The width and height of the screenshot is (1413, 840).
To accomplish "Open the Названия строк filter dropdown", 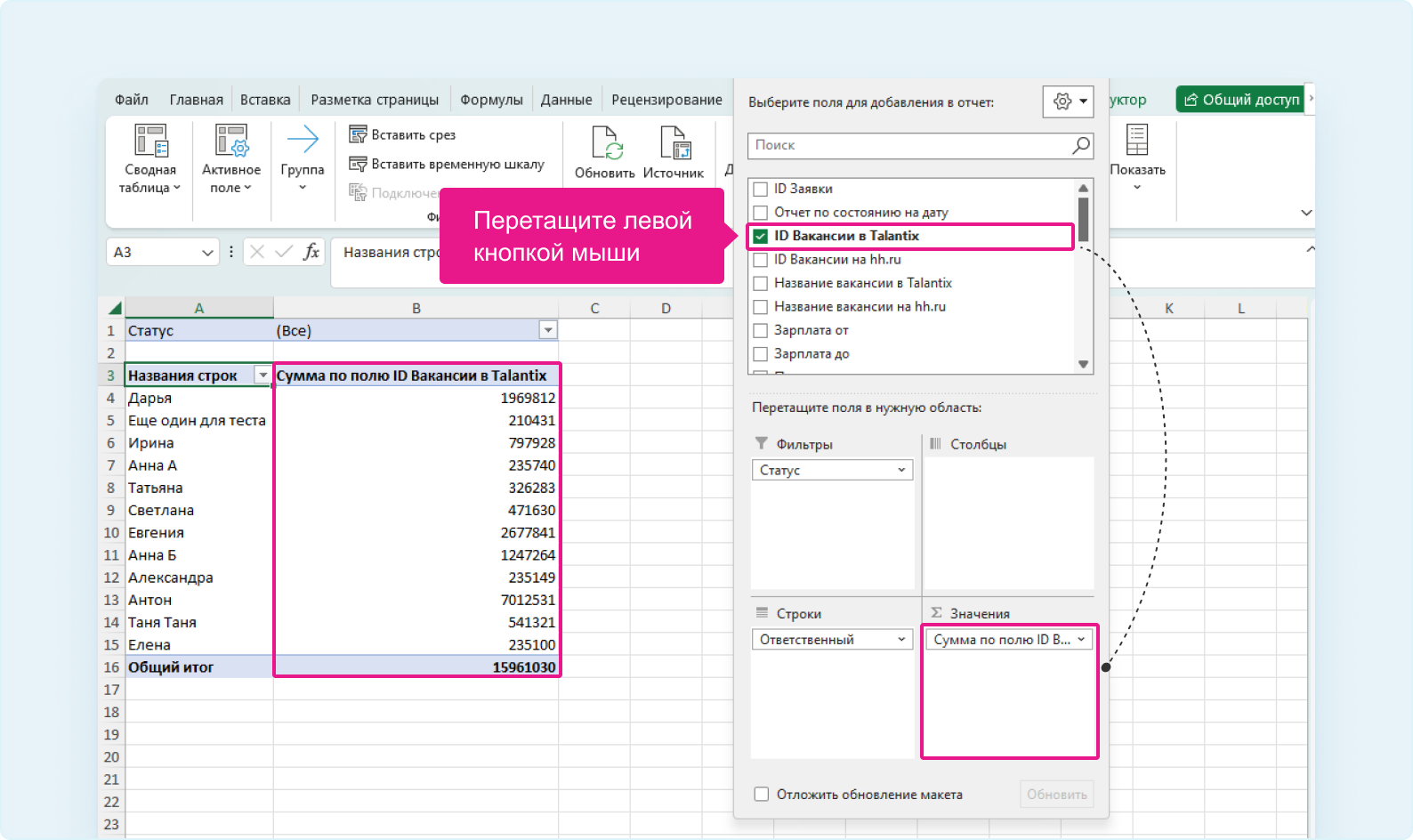I will pos(262,376).
